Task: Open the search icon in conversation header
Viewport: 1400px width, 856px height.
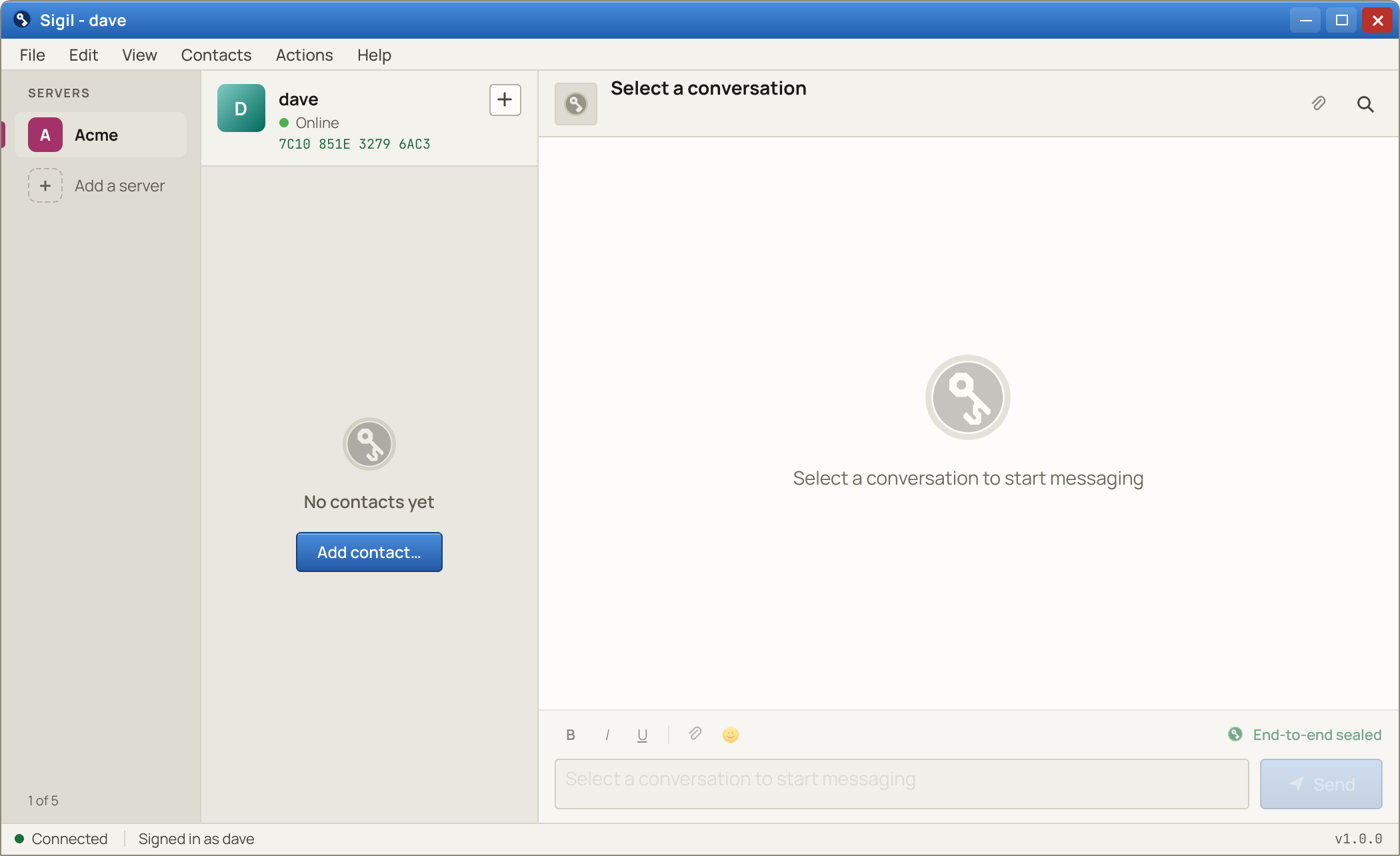Action: 1365,104
